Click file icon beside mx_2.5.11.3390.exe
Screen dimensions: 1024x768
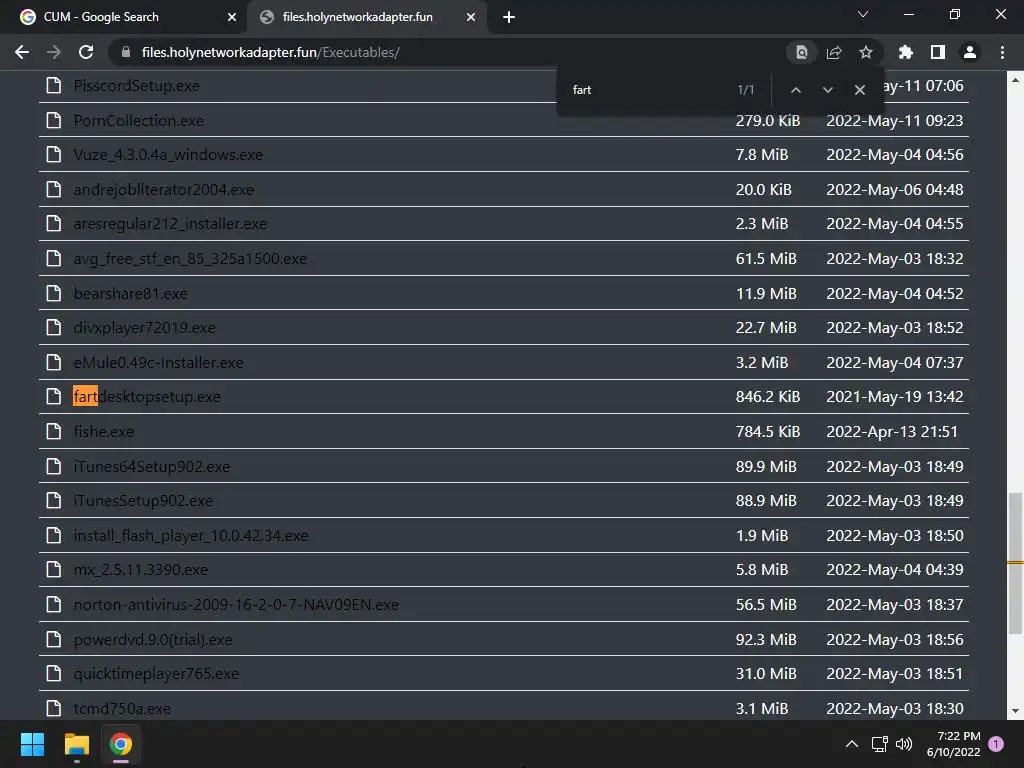tap(54, 569)
